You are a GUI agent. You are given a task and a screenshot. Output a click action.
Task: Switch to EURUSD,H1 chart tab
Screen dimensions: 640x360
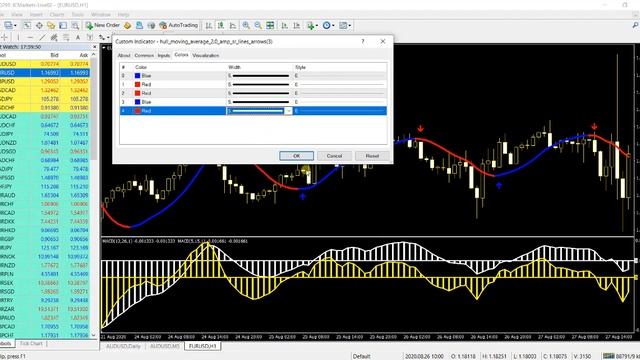tap(202, 346)
